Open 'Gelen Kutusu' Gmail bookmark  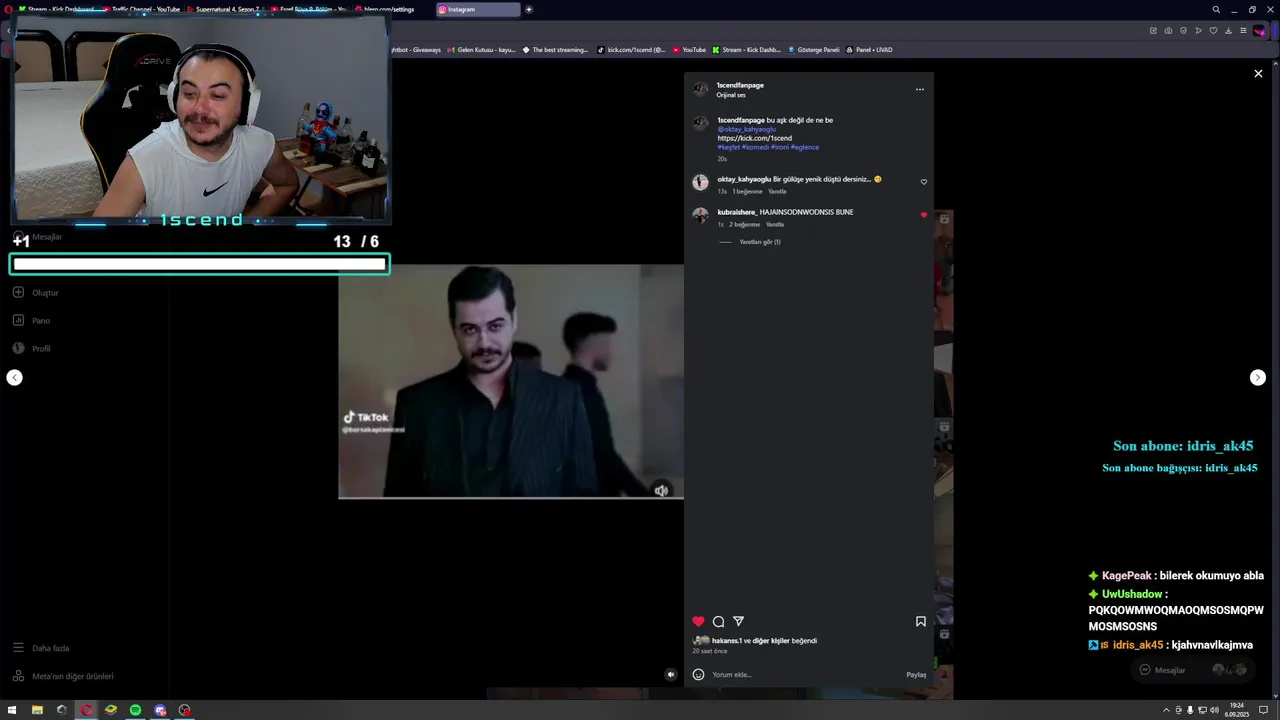[482, 49]
